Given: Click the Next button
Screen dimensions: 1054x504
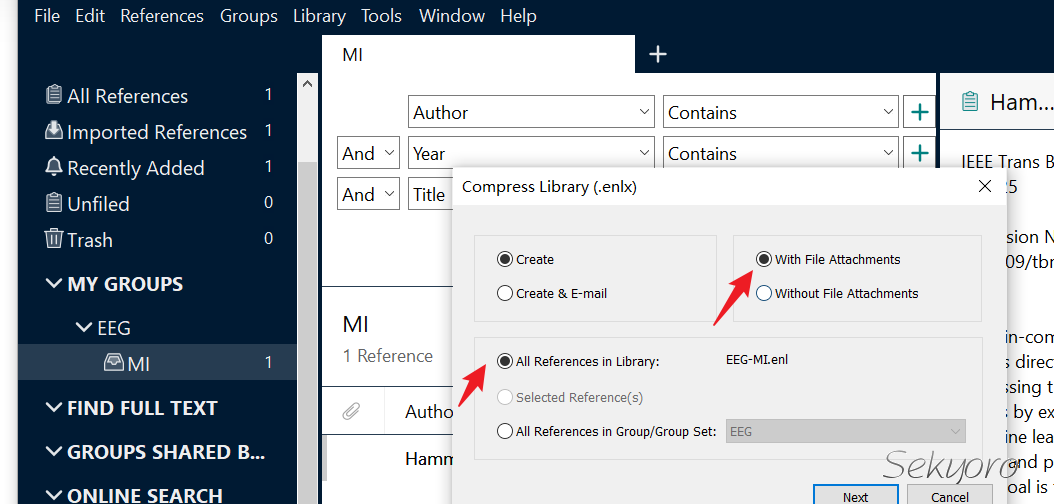Looking at the screenshot, I should (x=855, y=496).
